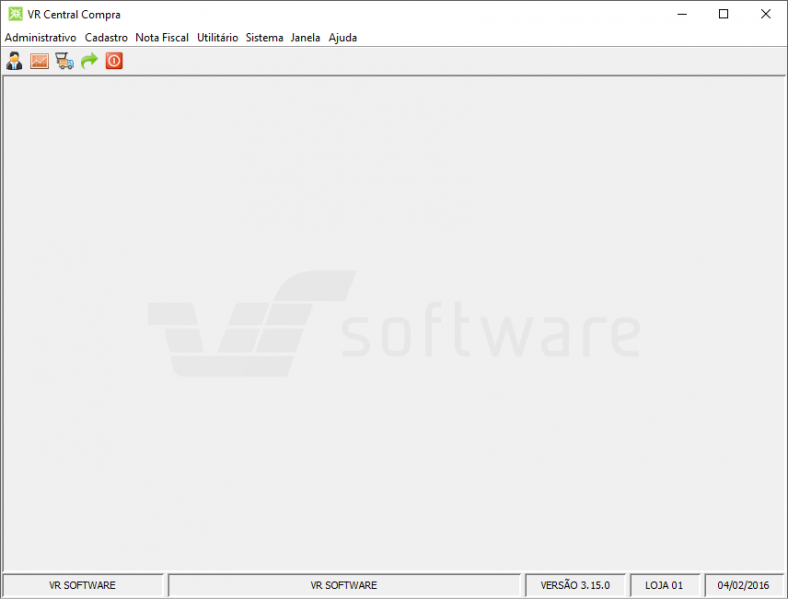This screenshot has height=599, width=788.
Task: Select the Sistema menu
Action: [x=264, y=37]
